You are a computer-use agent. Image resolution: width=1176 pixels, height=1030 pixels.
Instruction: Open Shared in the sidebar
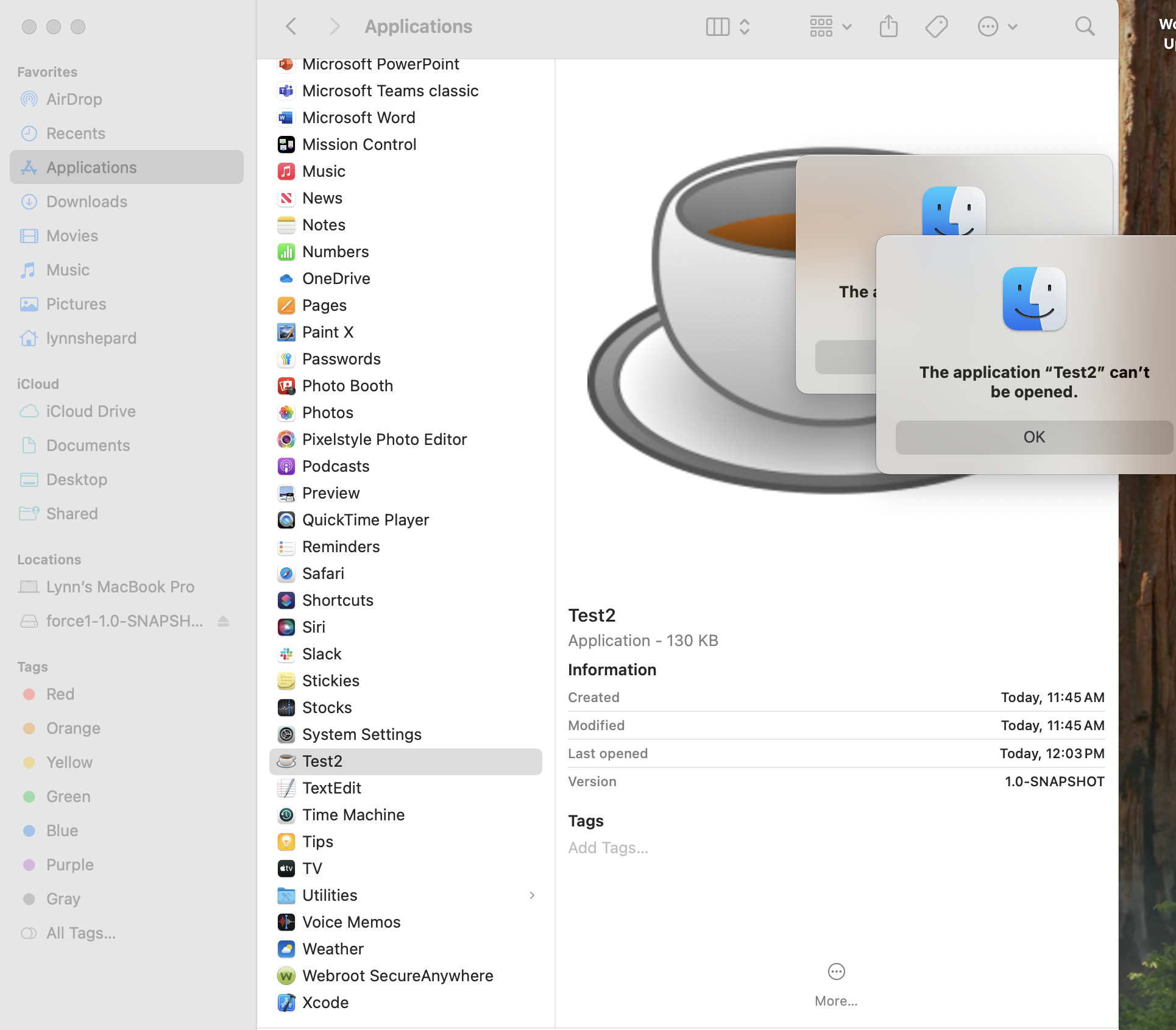tap(127, 513)
